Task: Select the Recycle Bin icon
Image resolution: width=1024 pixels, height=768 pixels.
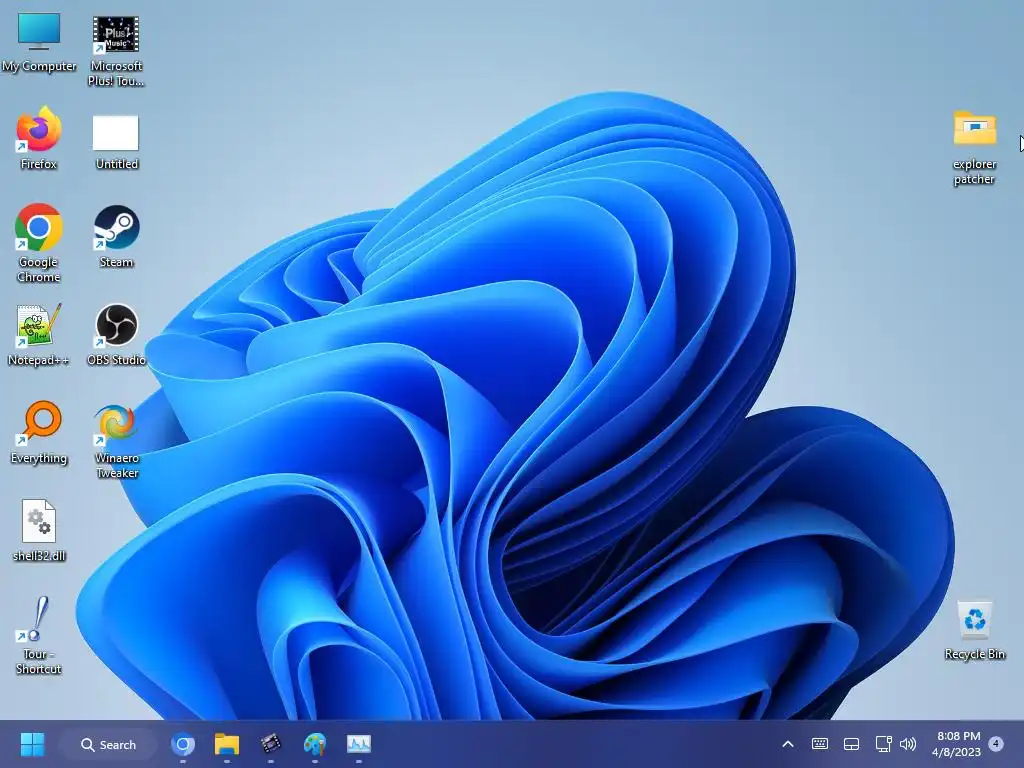Action: pyautogui.click(x=974, y=630)
